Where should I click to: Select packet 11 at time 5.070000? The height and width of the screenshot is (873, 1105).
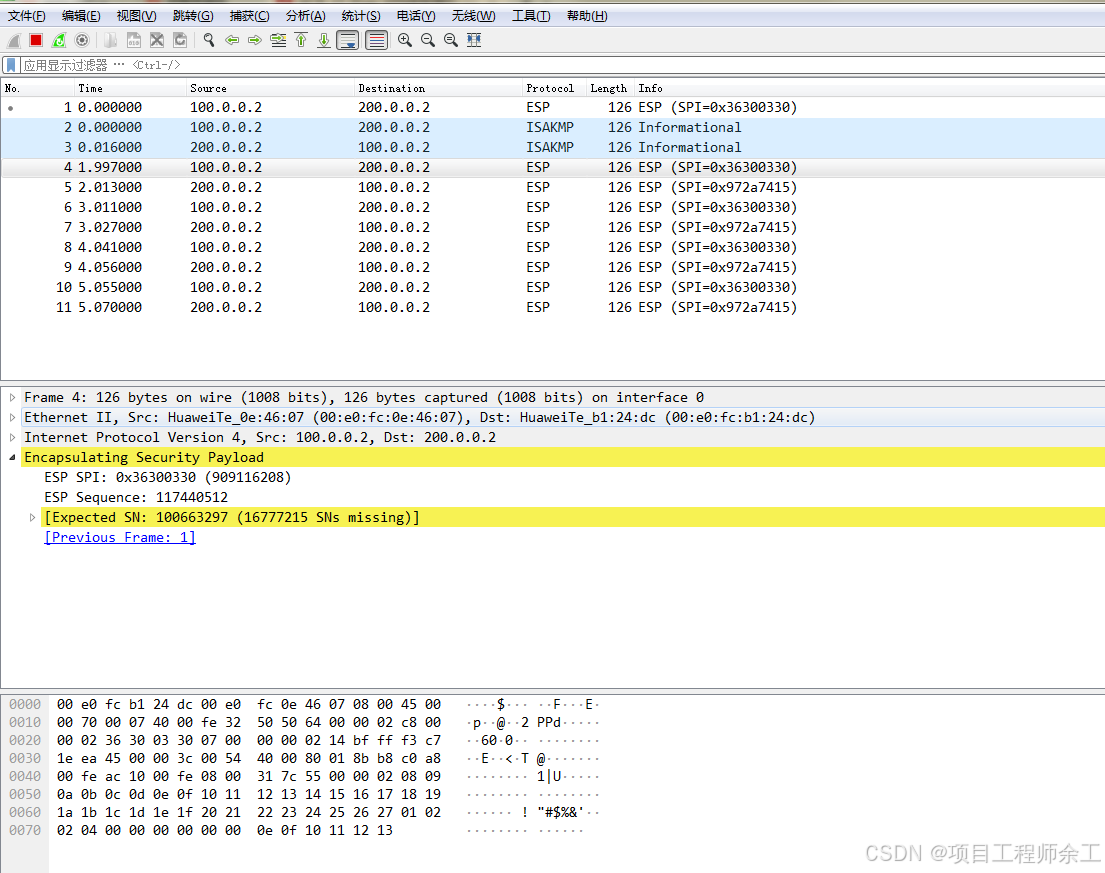pyautogui.click(x=552, y=307)
